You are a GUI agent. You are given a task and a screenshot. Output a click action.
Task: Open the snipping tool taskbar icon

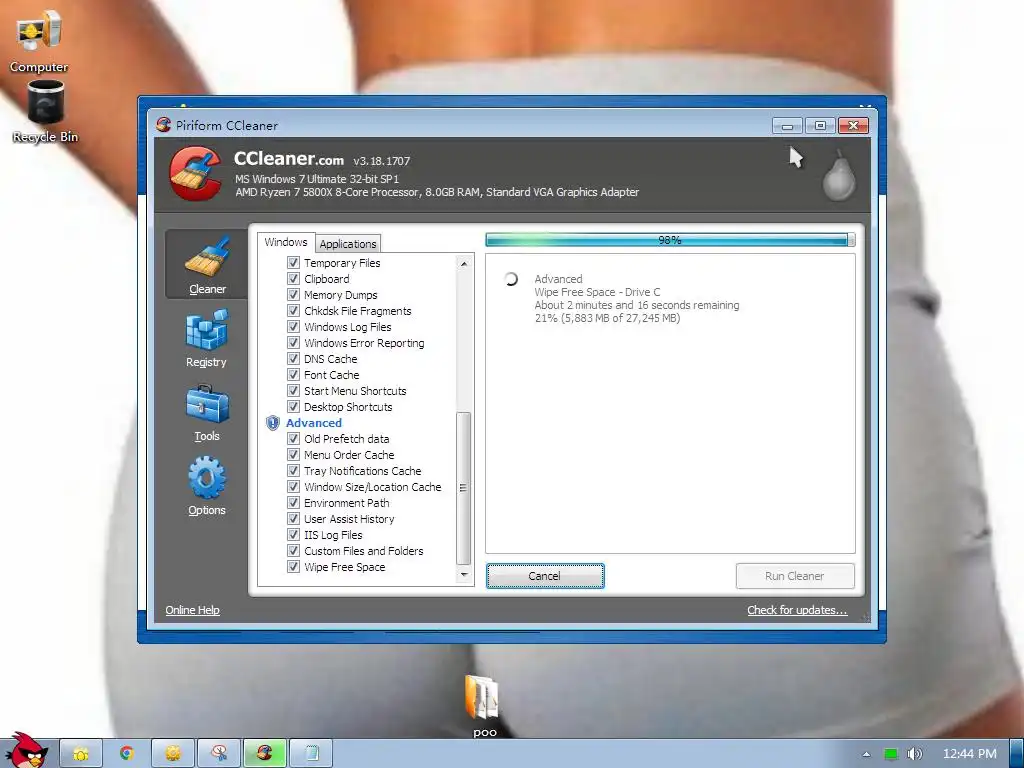(219, 754)
